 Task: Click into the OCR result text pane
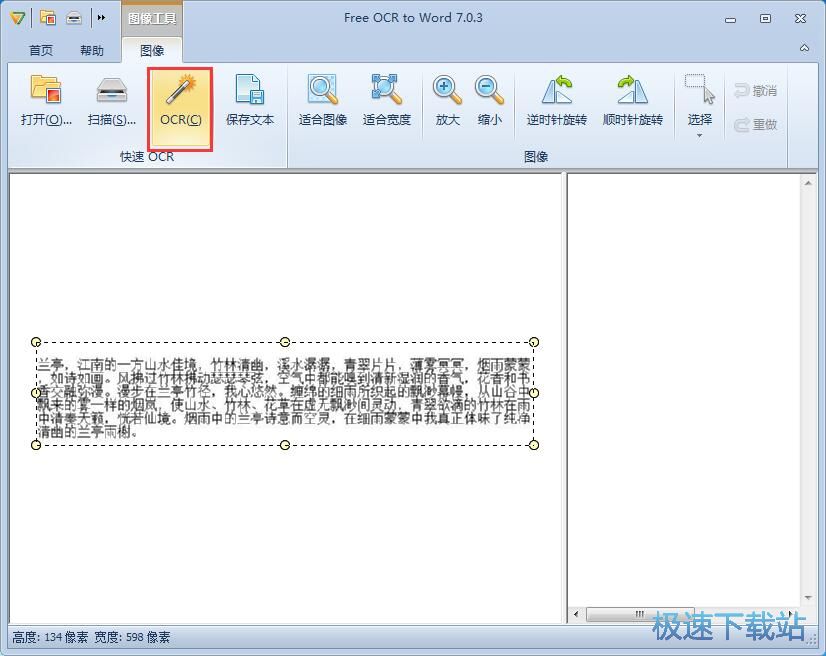pos(684,390)
